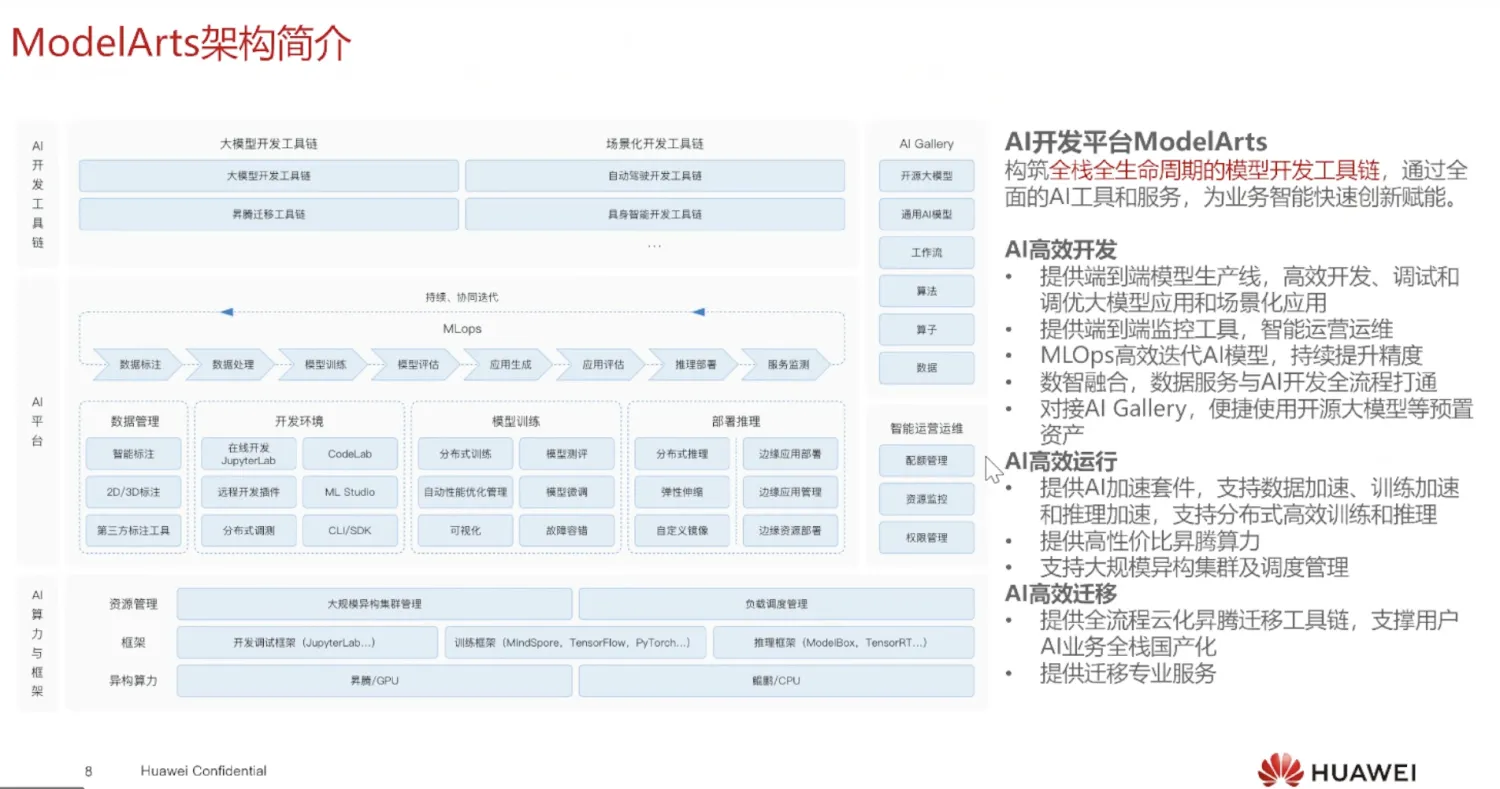Image resolution: width=1500 pixels, height=789 pixels.
Task: Select the 边缘资源部署 box
Action: point(790,530)
